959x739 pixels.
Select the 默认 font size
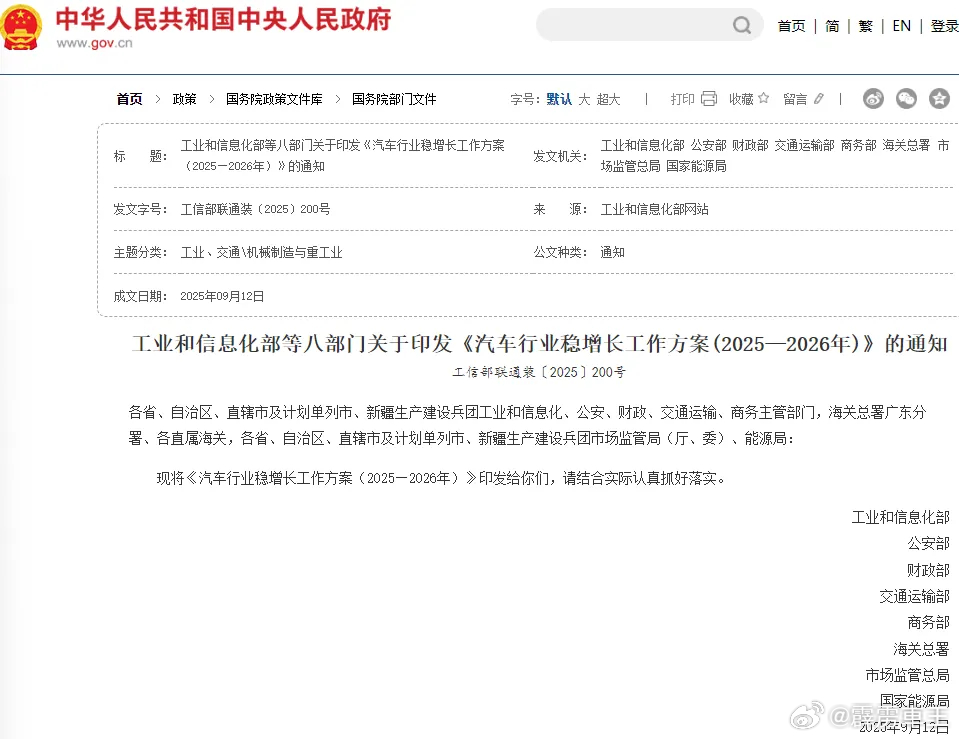(x=559, y=99)
